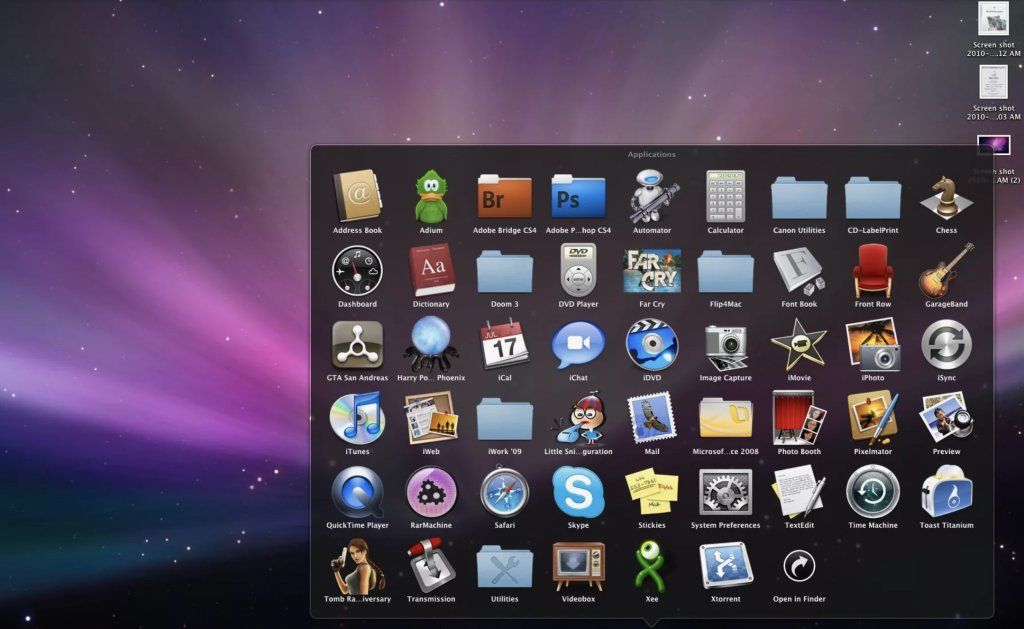Launch Dashboard from the stack
This screenshot has width=1024, height=629.
(357, 270)
